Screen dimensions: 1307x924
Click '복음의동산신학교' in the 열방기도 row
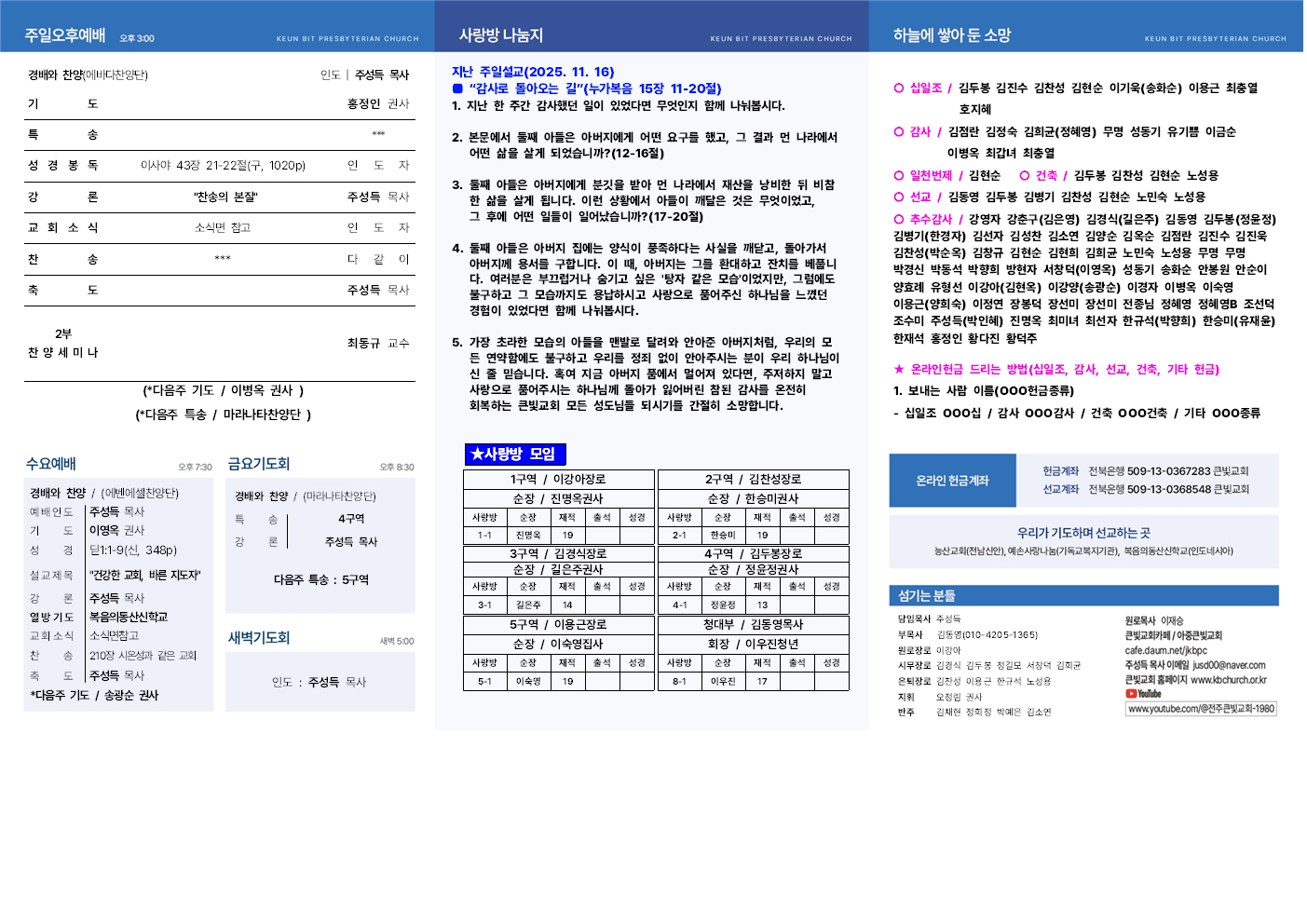click(x=129, y=618)
